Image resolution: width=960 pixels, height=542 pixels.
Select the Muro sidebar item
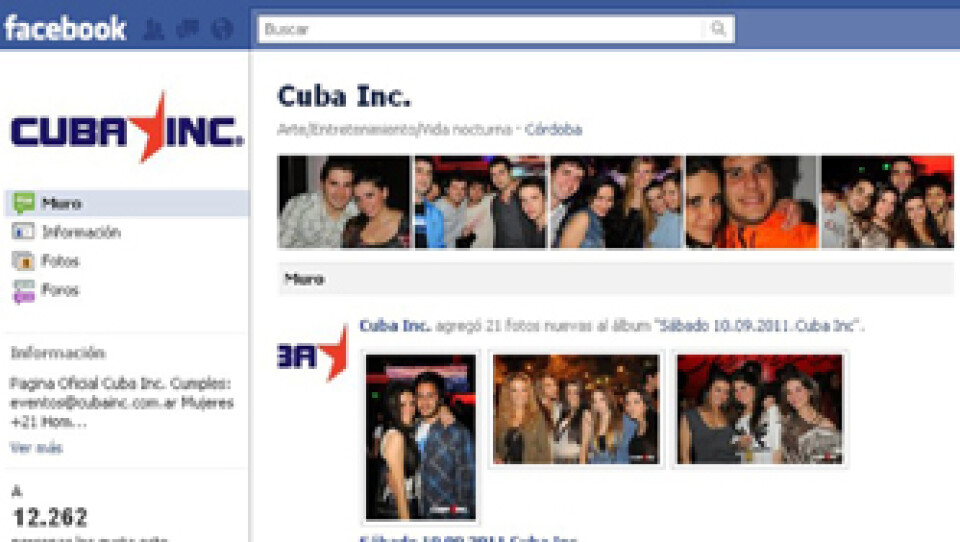click(127, 203)
